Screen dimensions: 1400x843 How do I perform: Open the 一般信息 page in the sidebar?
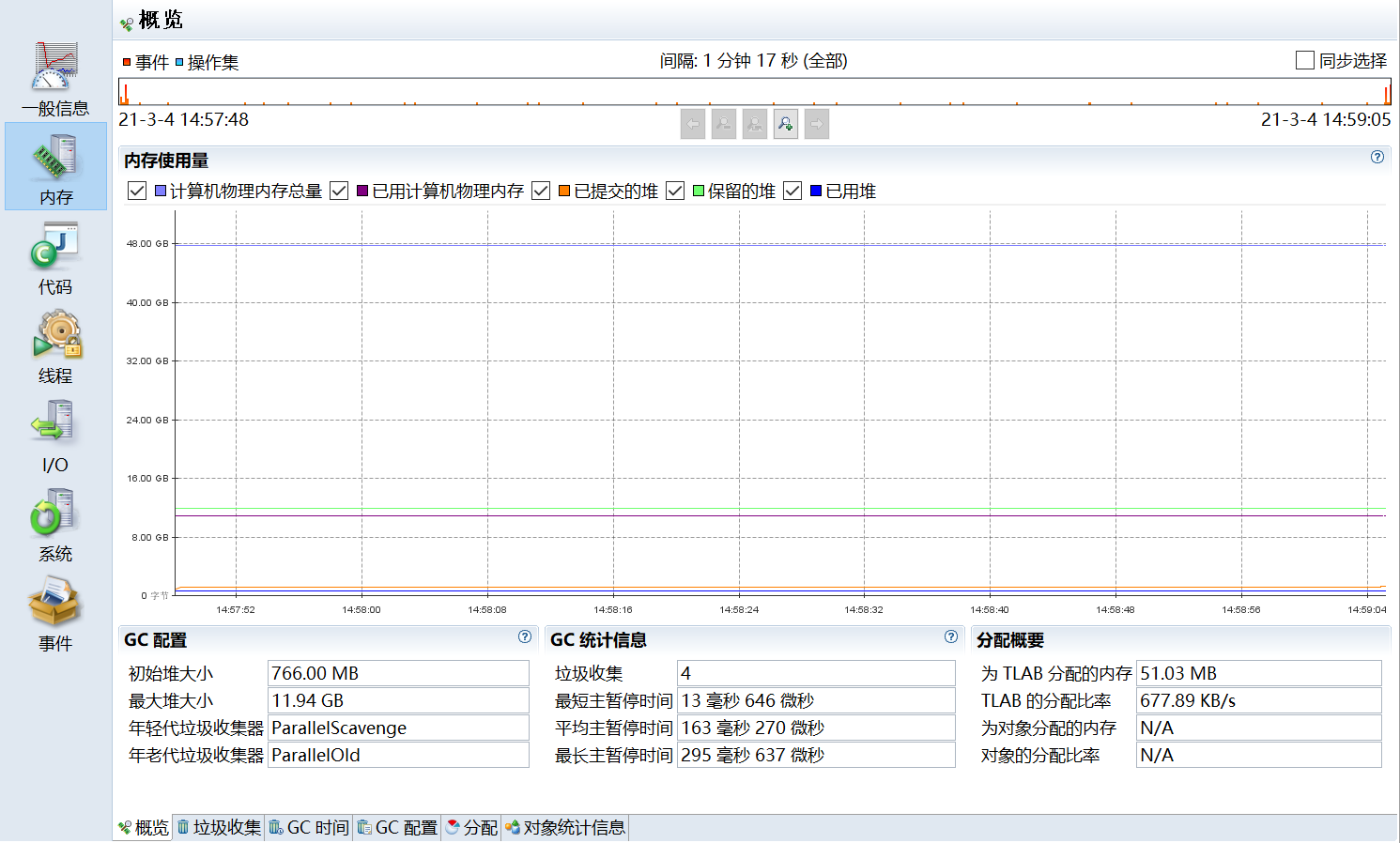[x=54, y=77]
